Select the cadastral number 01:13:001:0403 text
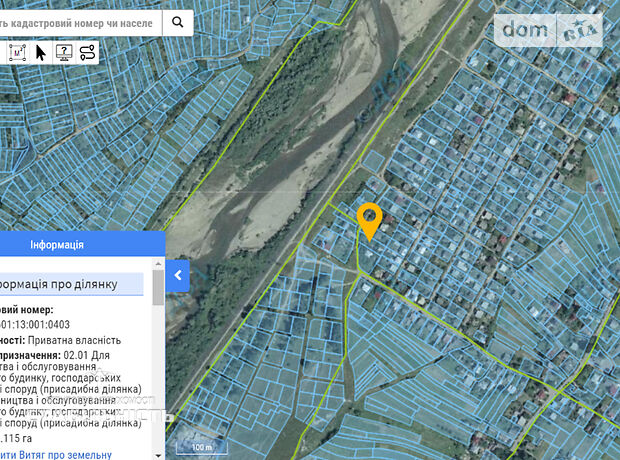Viewport: 620px width, 460px height. pyautogui.click(x=35, y=325)
